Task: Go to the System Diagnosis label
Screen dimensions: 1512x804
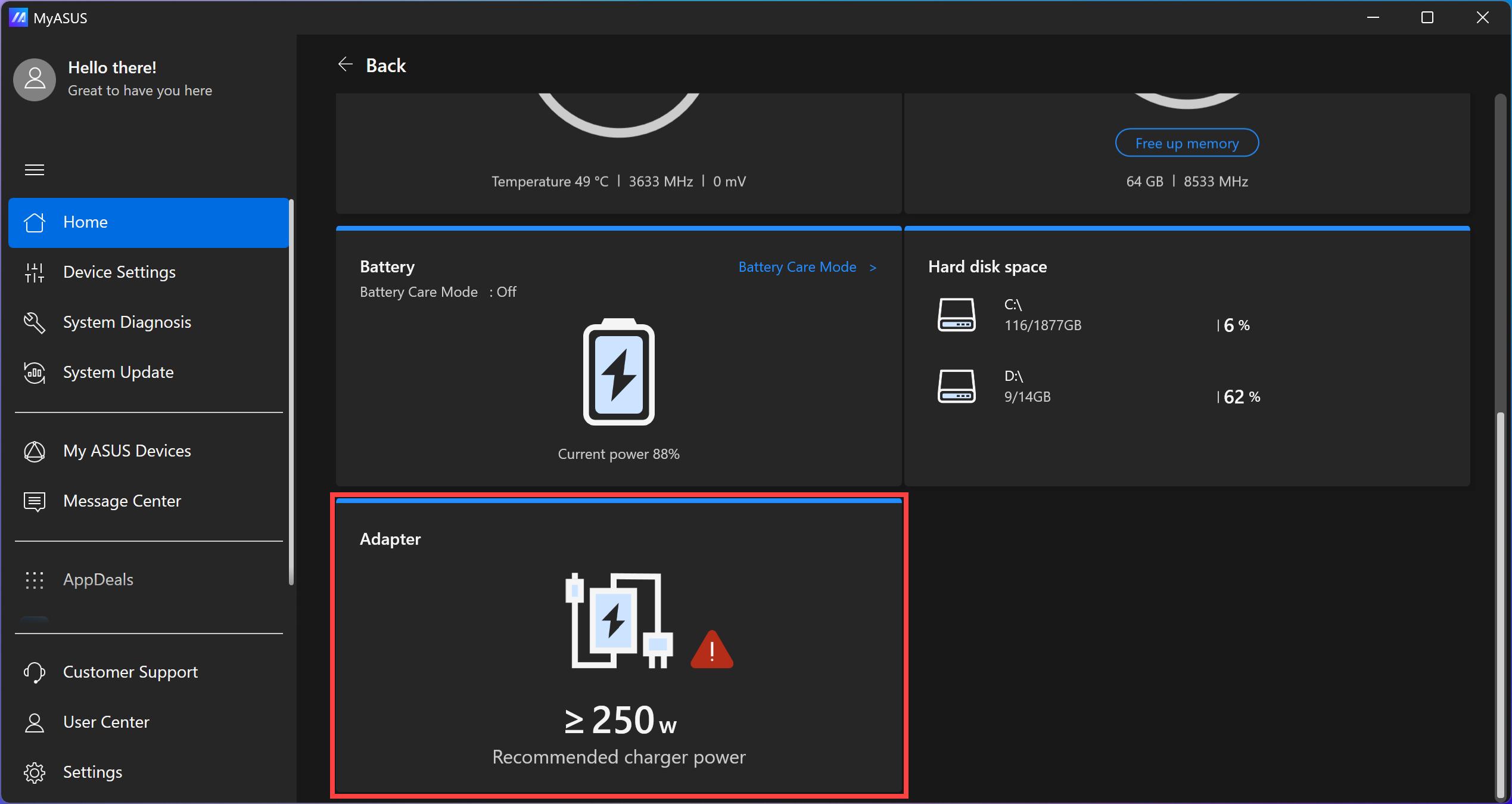Action: [x=127, y=322]
